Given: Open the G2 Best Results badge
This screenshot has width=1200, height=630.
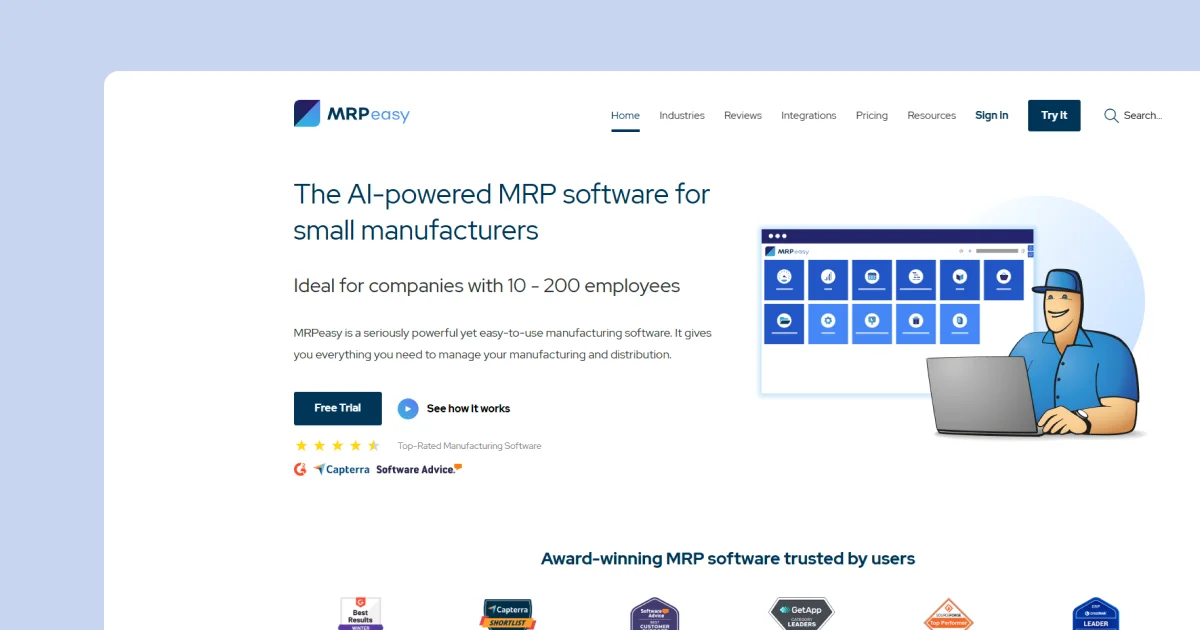Looking at the screenshot, I should click(x=360, y=613).
